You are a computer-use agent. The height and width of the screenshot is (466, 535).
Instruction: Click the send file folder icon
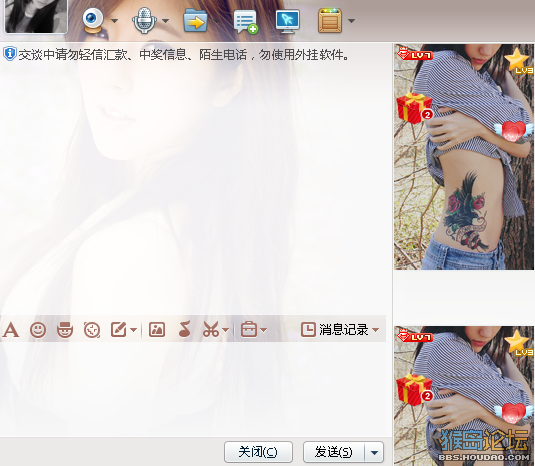[196, 21]
